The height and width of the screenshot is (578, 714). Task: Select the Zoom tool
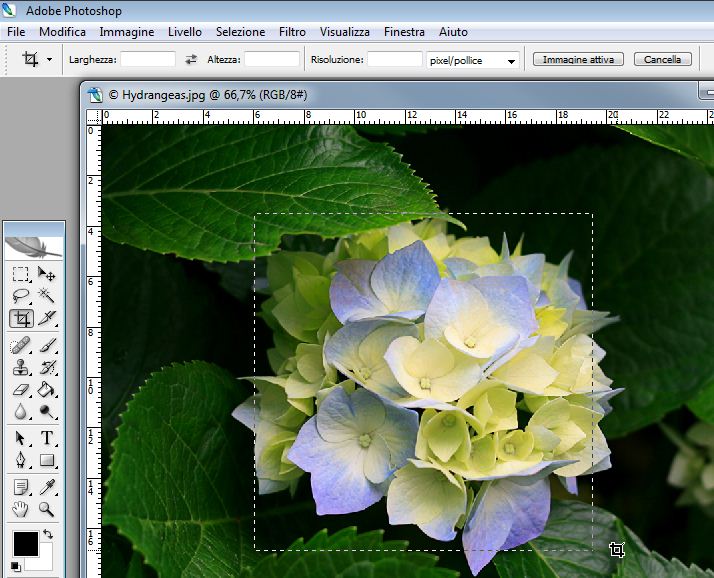(46, 509)
